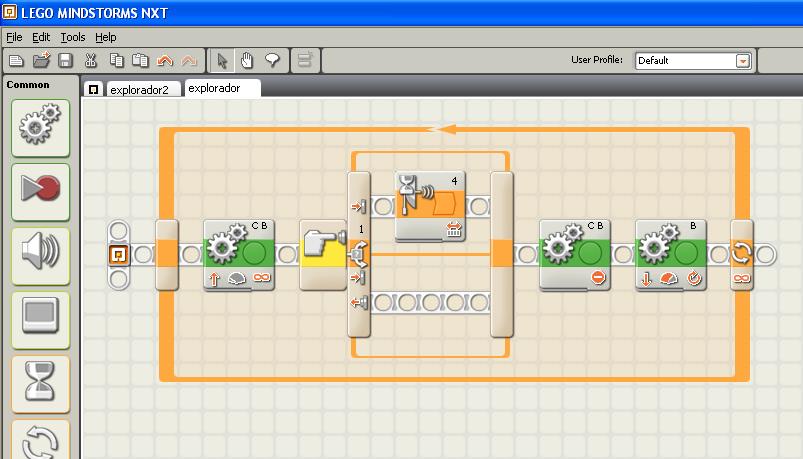803x459 pixels.
Task: Click the Cut scissors toolbar icon
Action: tap(91, 61)
